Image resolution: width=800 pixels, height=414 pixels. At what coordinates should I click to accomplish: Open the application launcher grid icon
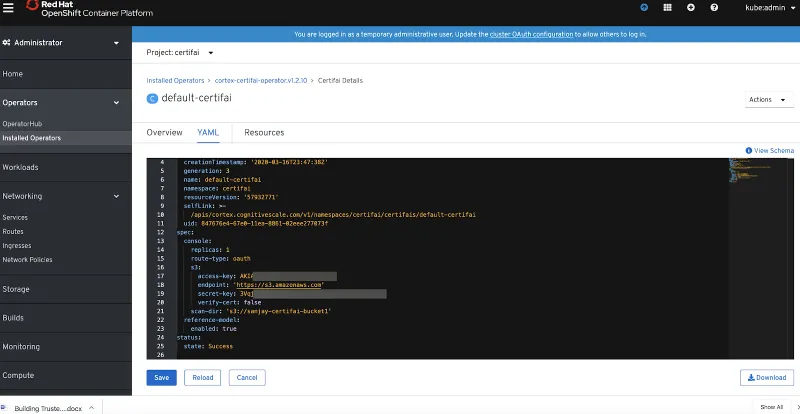(667, 8)
